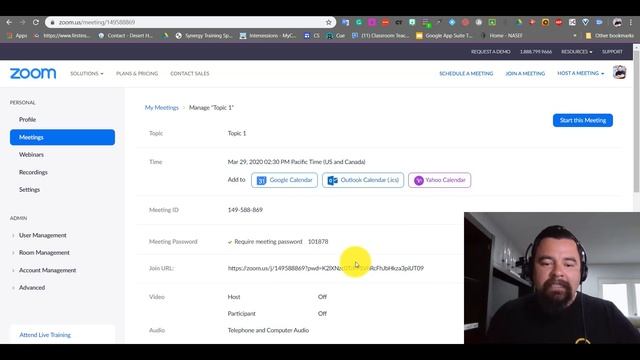The image size is (640, 360).
Task: Click the Support link
Action: pos(612,52)
